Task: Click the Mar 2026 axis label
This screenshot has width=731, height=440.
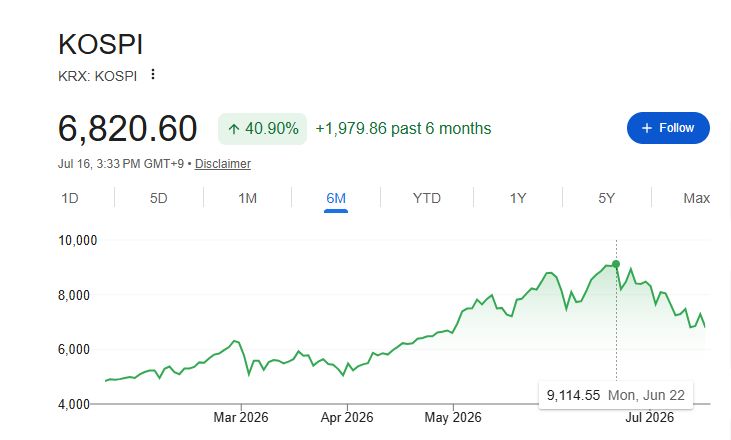Action: click(241, 417)
